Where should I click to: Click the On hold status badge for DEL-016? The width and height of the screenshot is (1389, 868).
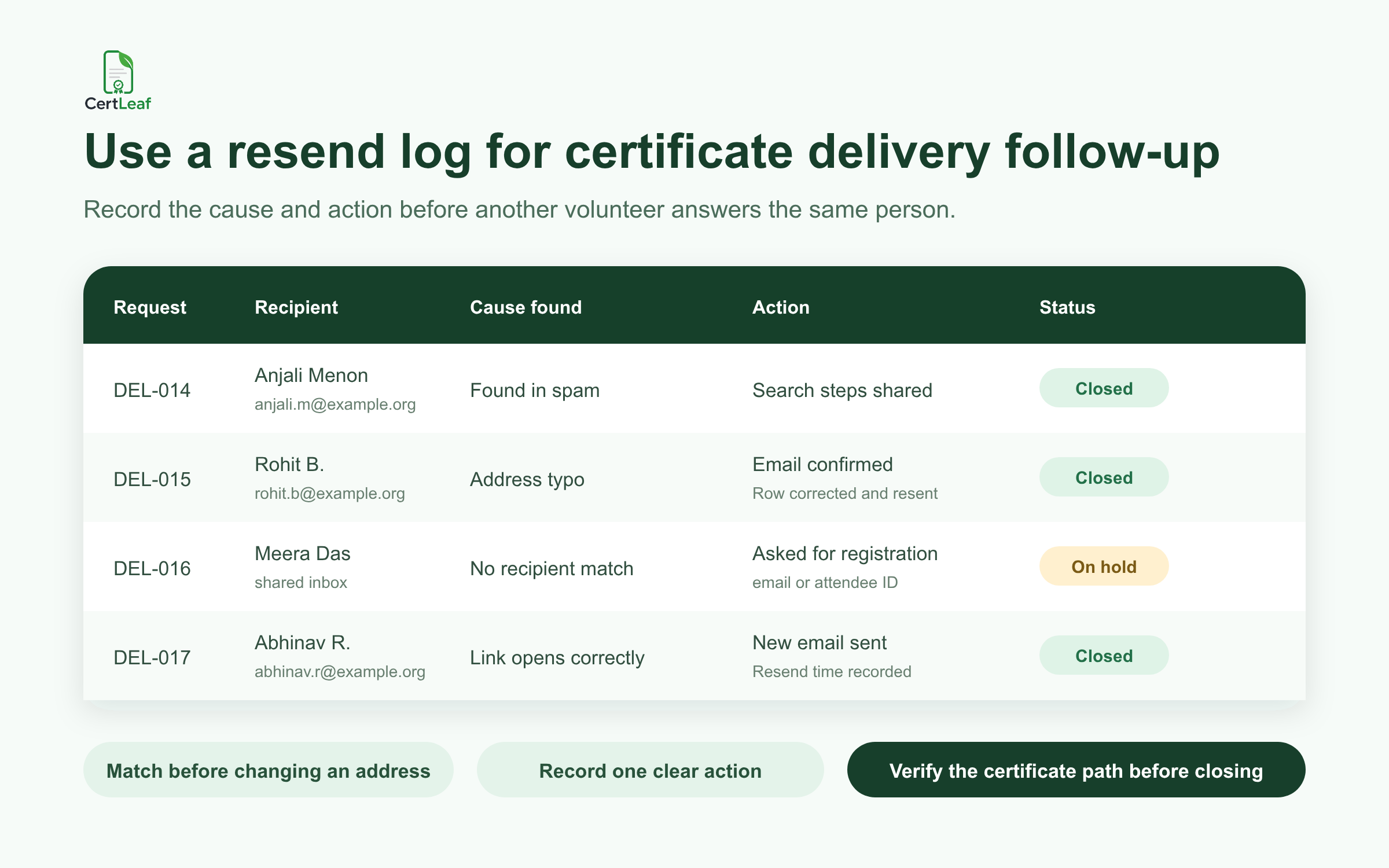(x=1104, y=566)
